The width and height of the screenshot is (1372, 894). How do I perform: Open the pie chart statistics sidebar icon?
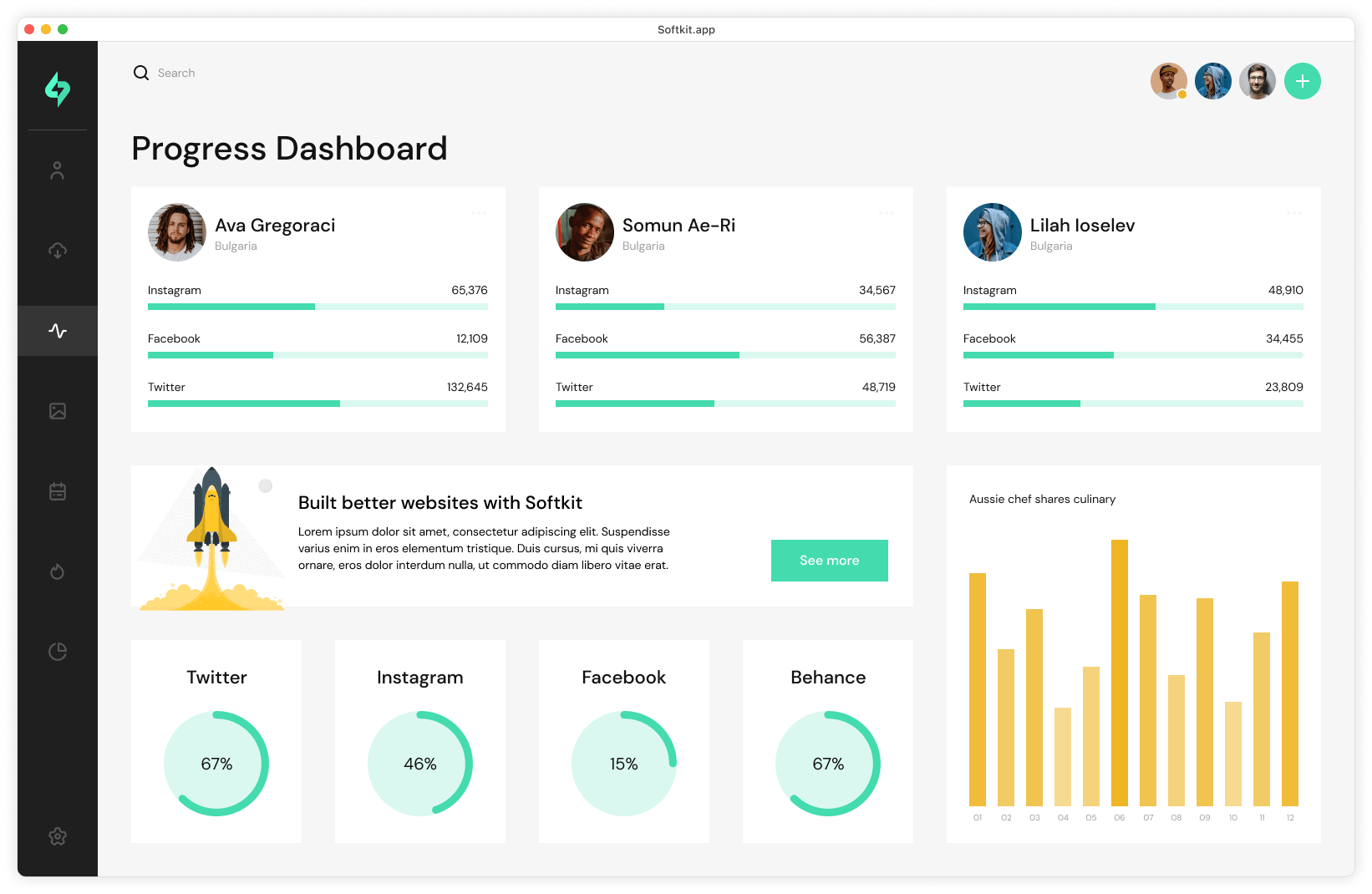57,652
